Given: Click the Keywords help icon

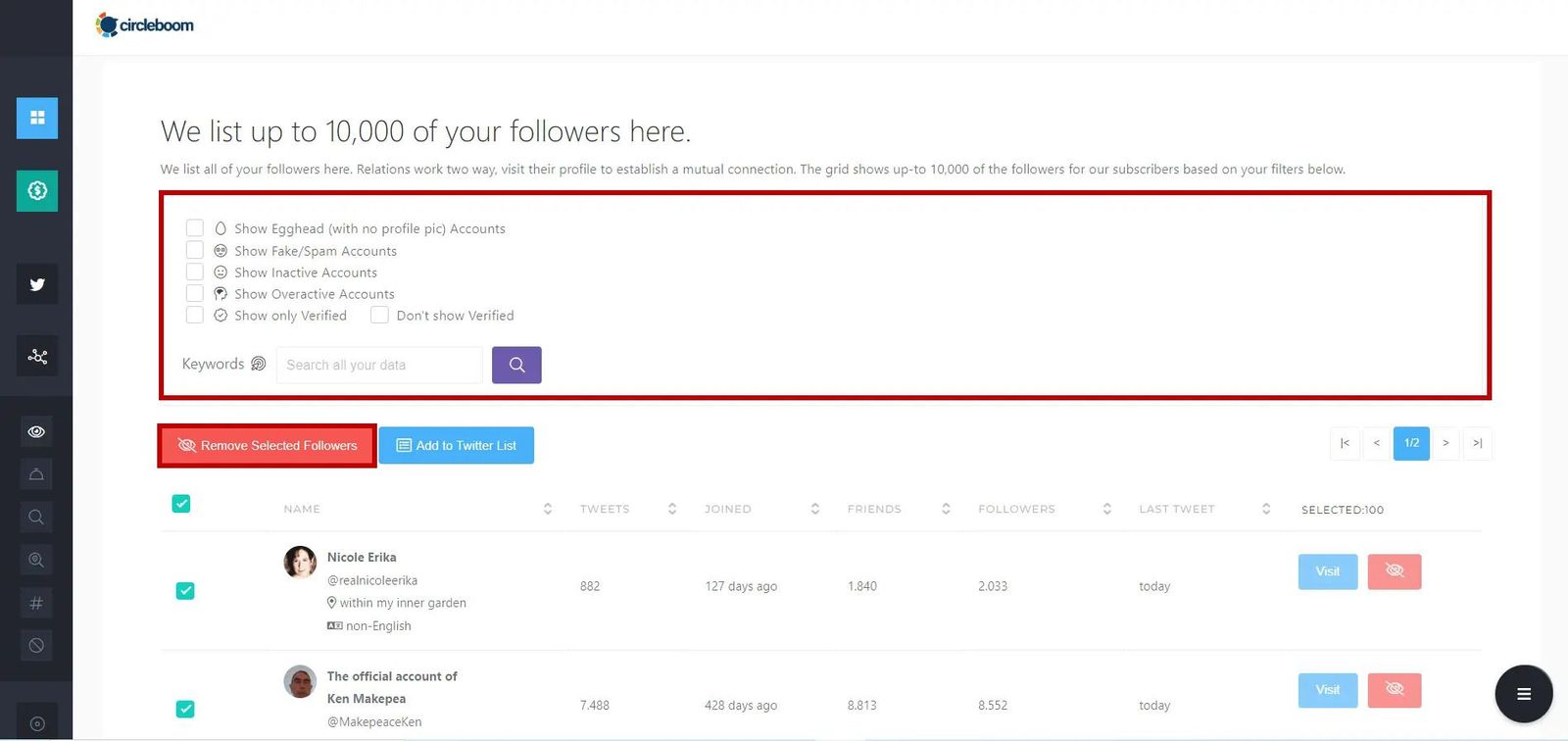Looking at the screenshot, I should [259, 364].
